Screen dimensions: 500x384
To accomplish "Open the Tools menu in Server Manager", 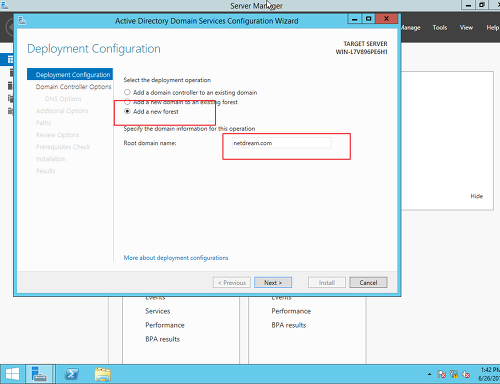I will 440,28.
